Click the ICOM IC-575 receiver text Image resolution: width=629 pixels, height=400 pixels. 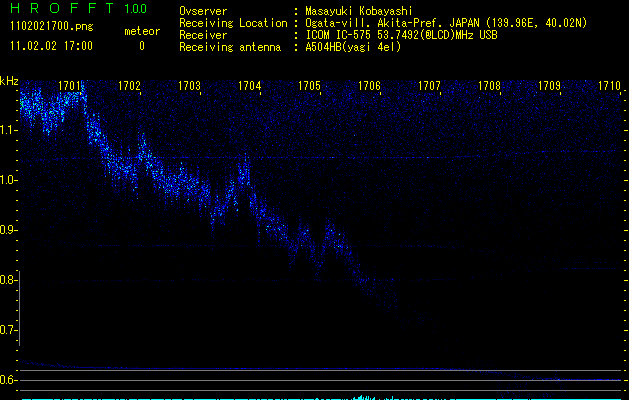[x=401, y=35]
